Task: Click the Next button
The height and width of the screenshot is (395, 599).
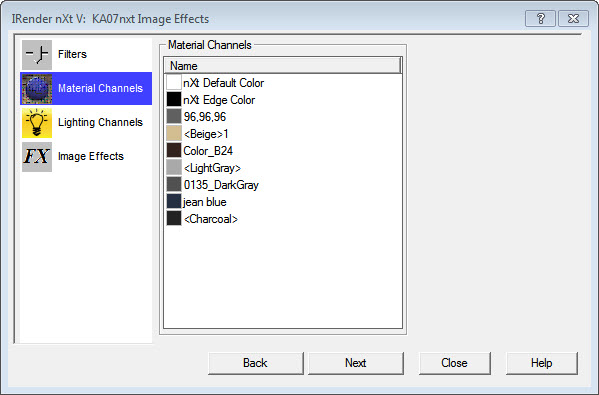Action: tap(356, 363)
